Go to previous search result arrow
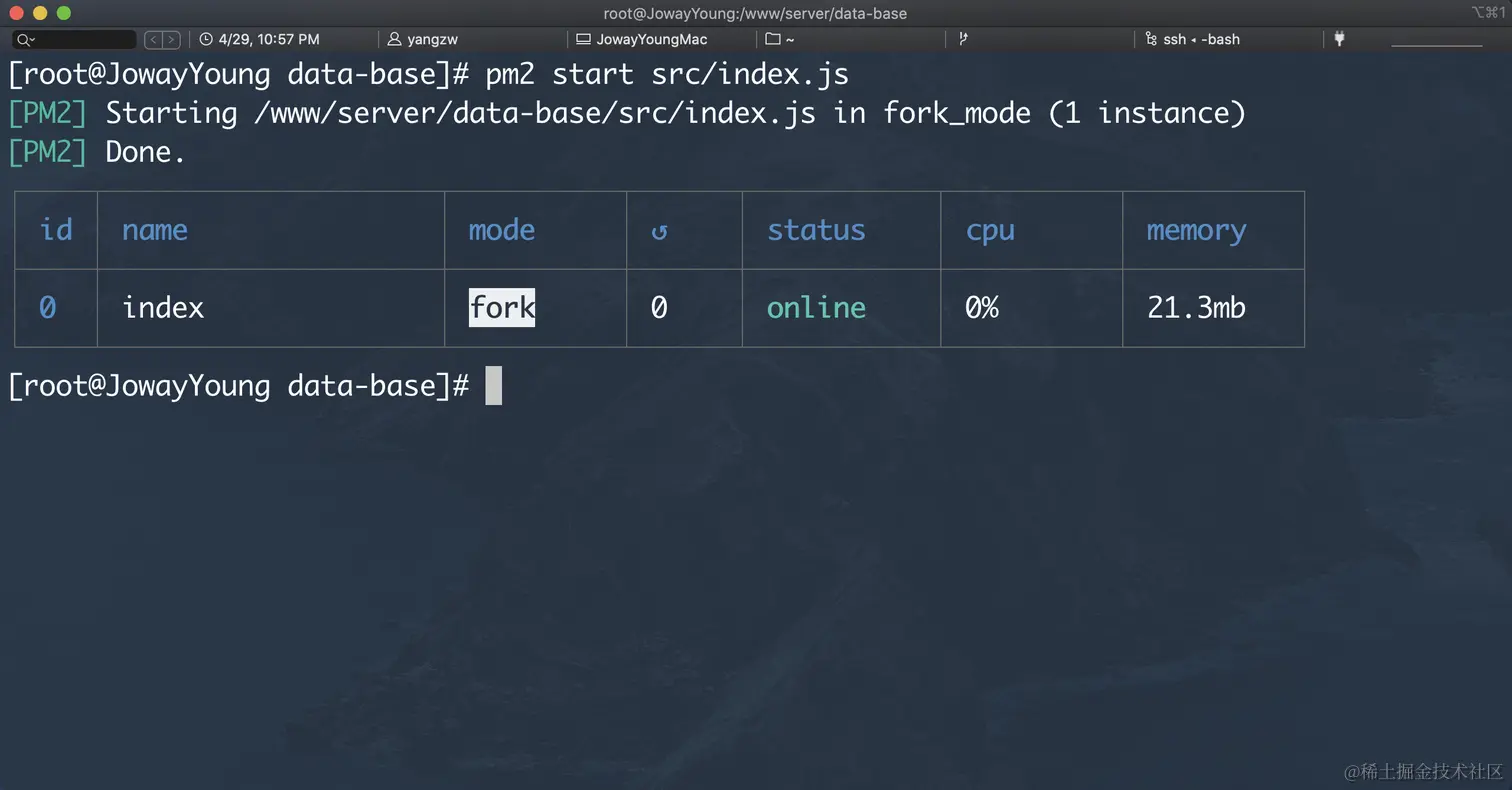The height and width of the screenshot is (790, 1512). coord(153,40)
